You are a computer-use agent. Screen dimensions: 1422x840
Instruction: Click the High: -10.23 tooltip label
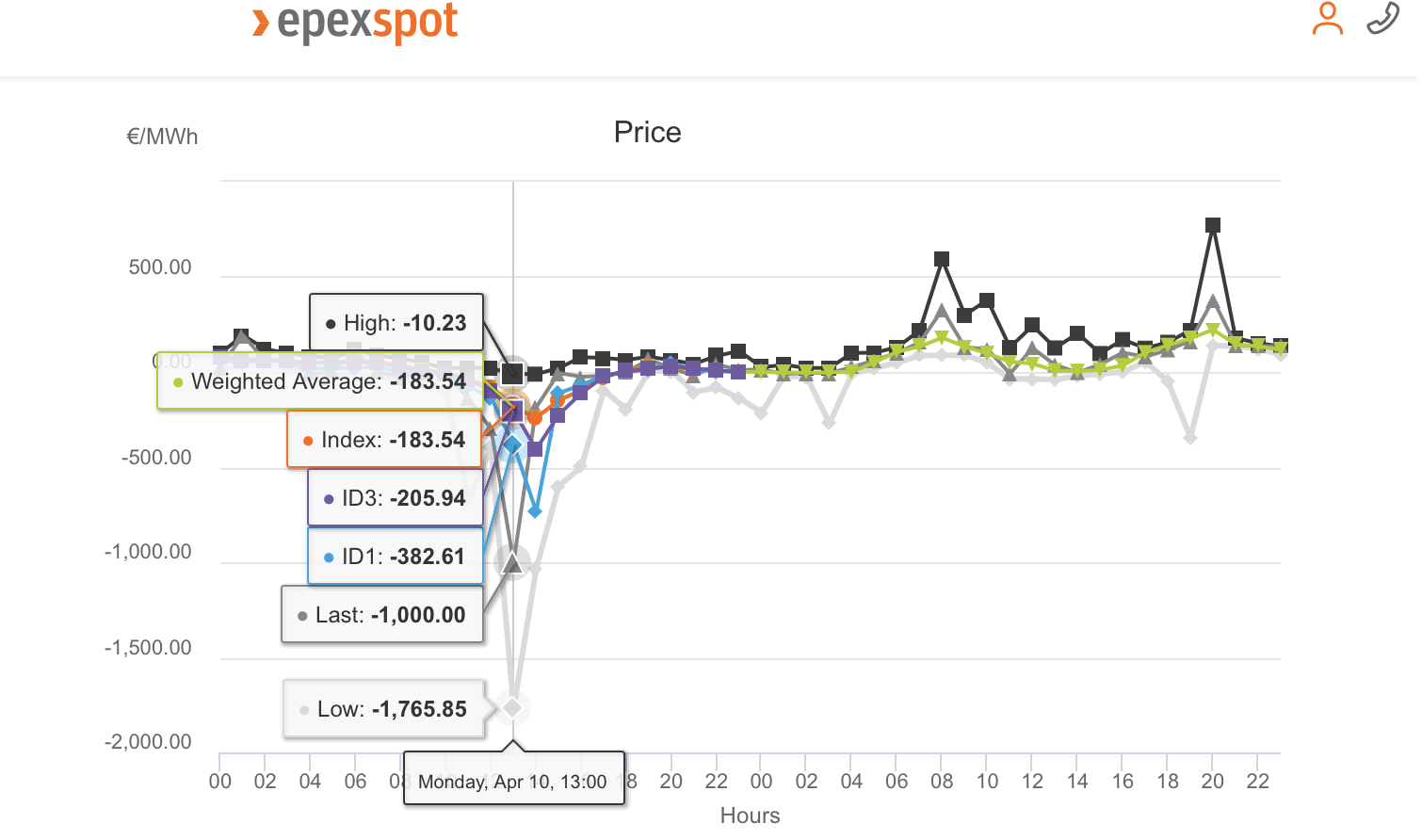click(x=396, y=323)
